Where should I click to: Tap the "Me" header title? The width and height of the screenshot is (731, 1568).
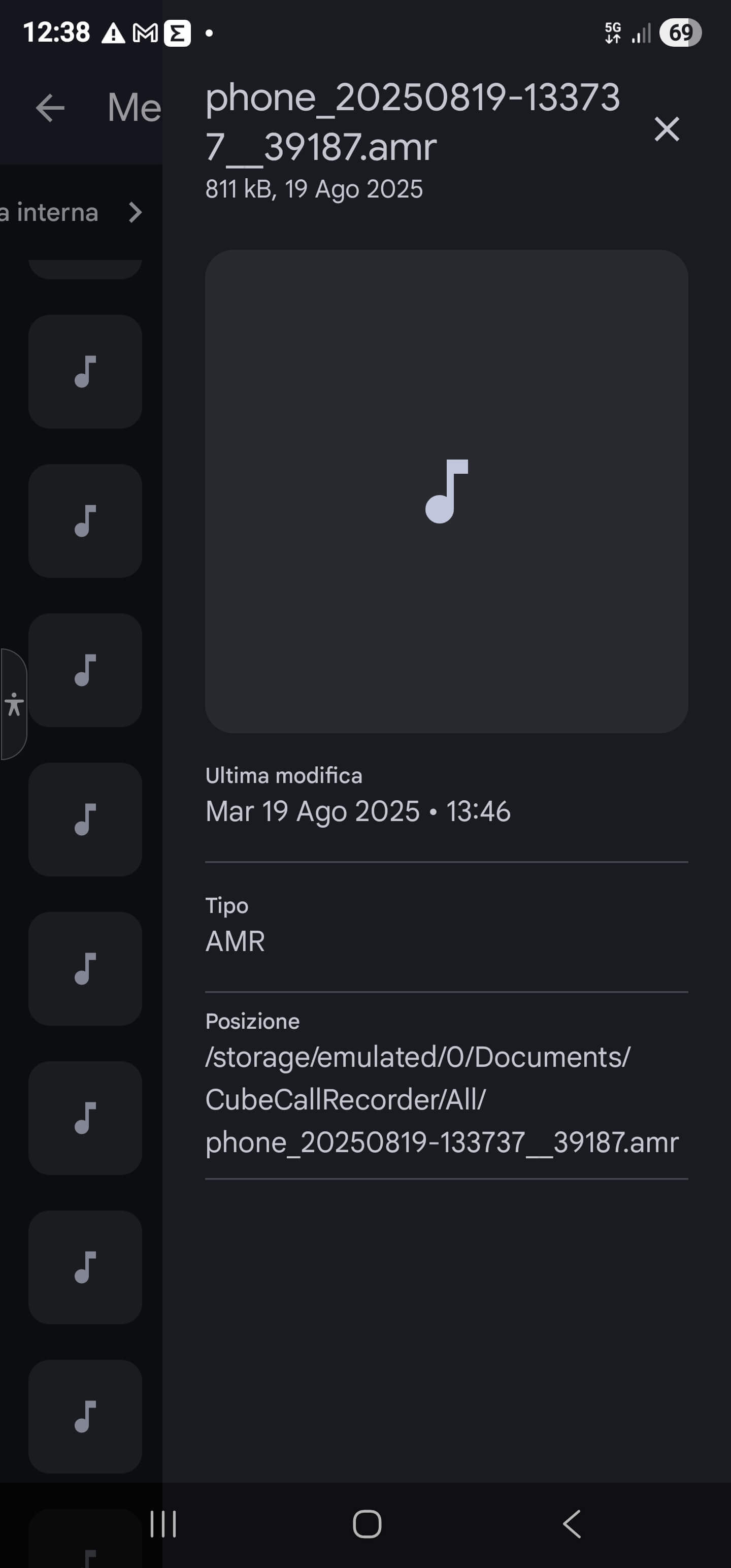(134, 108)
